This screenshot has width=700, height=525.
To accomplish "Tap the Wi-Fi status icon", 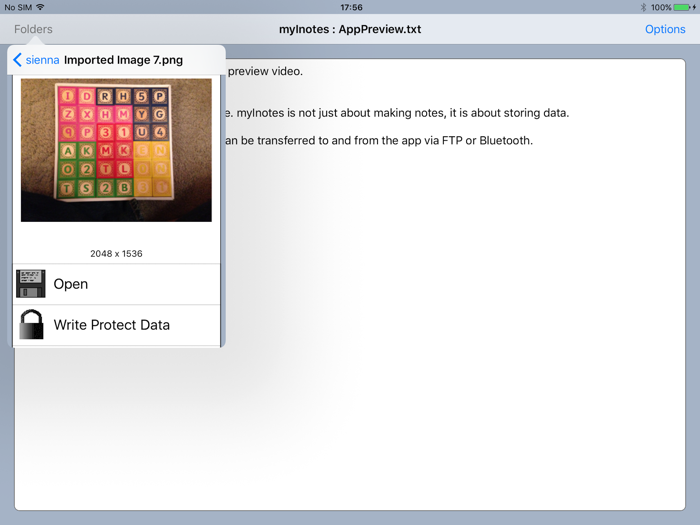I will pyautogui.click(x=40, y=7).
